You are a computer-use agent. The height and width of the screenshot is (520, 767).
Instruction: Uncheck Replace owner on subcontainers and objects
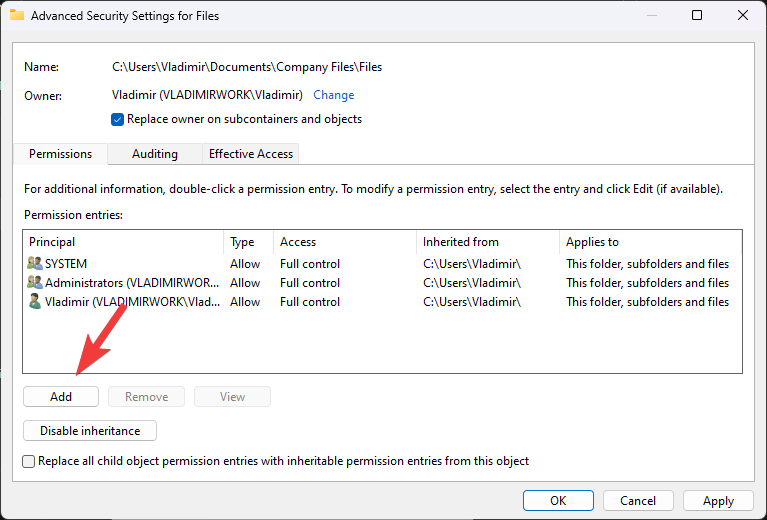tap(118, 119)
